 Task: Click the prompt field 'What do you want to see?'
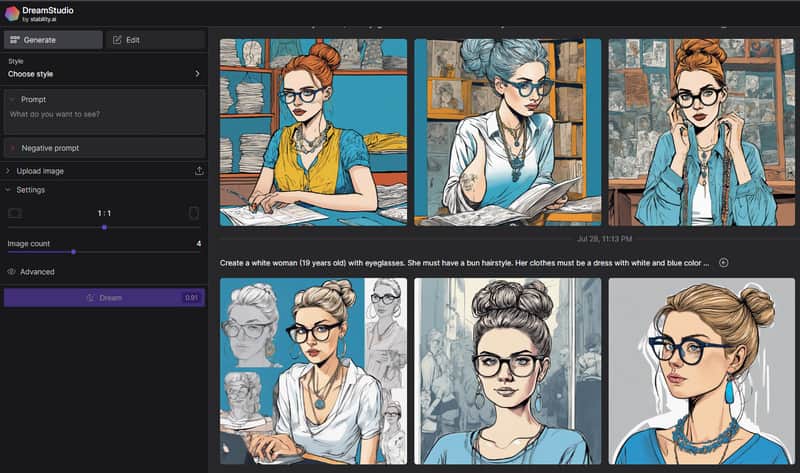(104, 115)
